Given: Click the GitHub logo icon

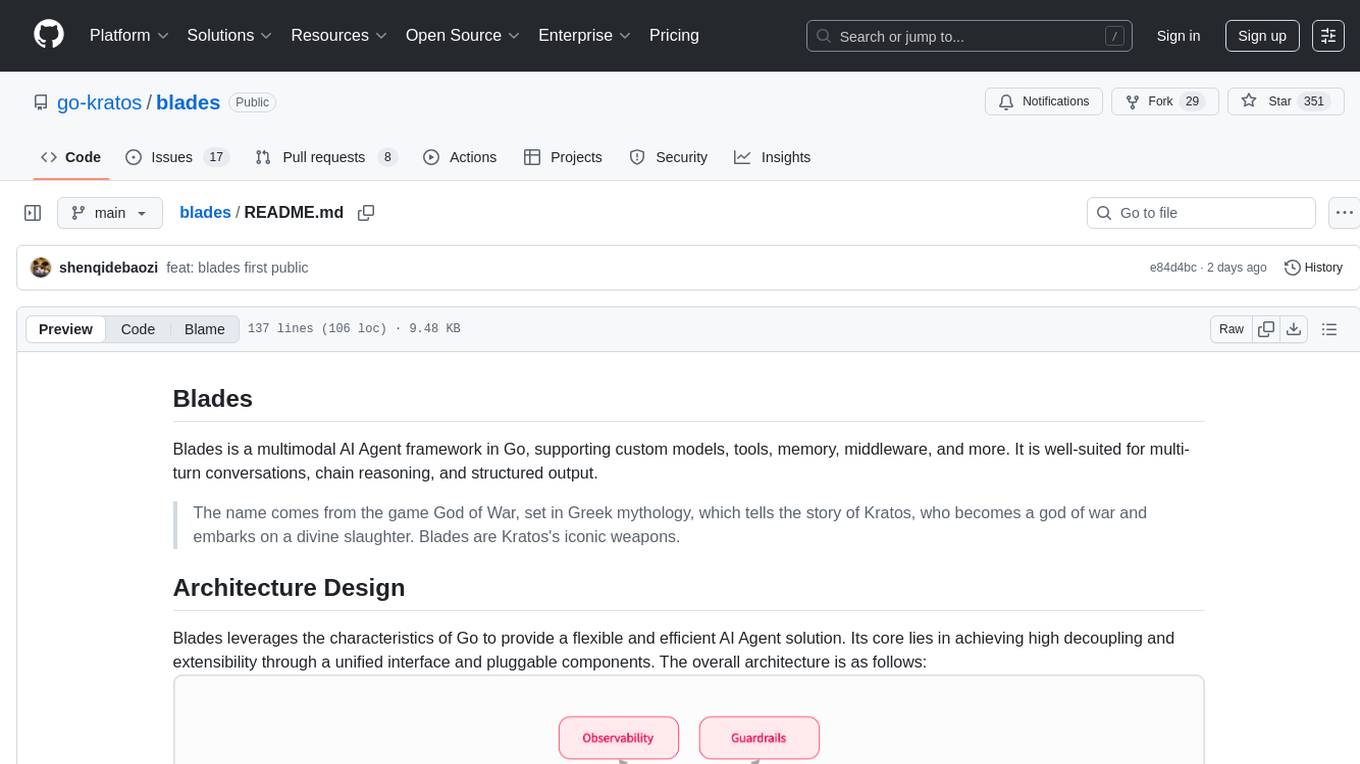Looking at the screenshot, I should click(49, 35).
